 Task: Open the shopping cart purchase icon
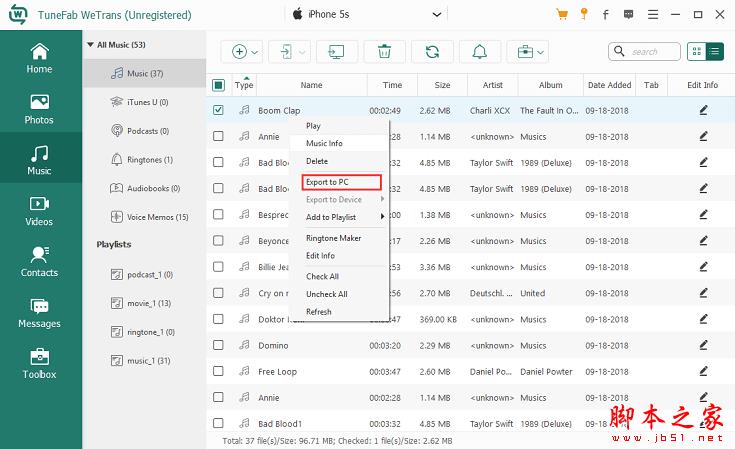coord(561,14)
